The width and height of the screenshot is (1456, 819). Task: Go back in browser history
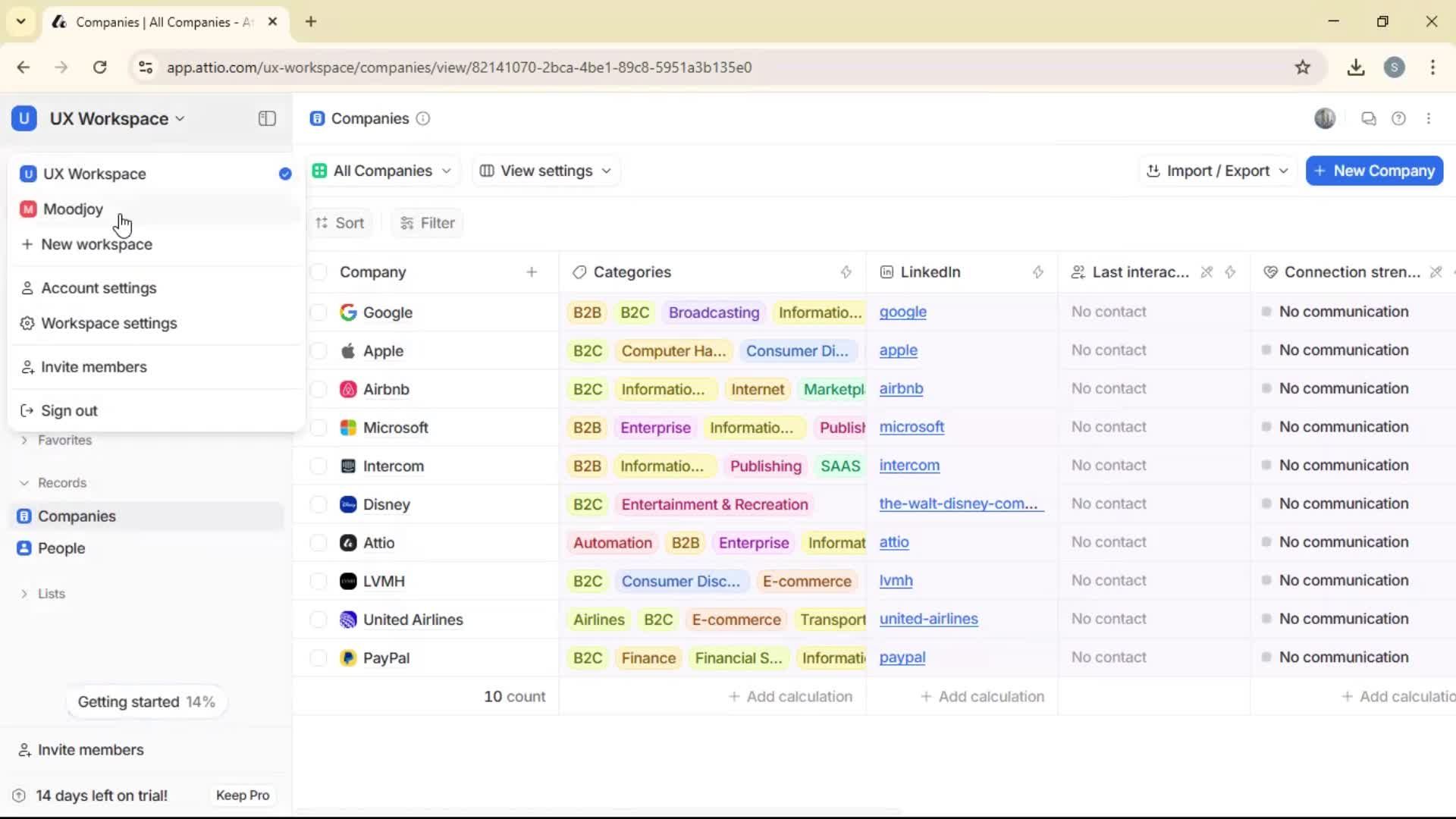coord(24,67)
